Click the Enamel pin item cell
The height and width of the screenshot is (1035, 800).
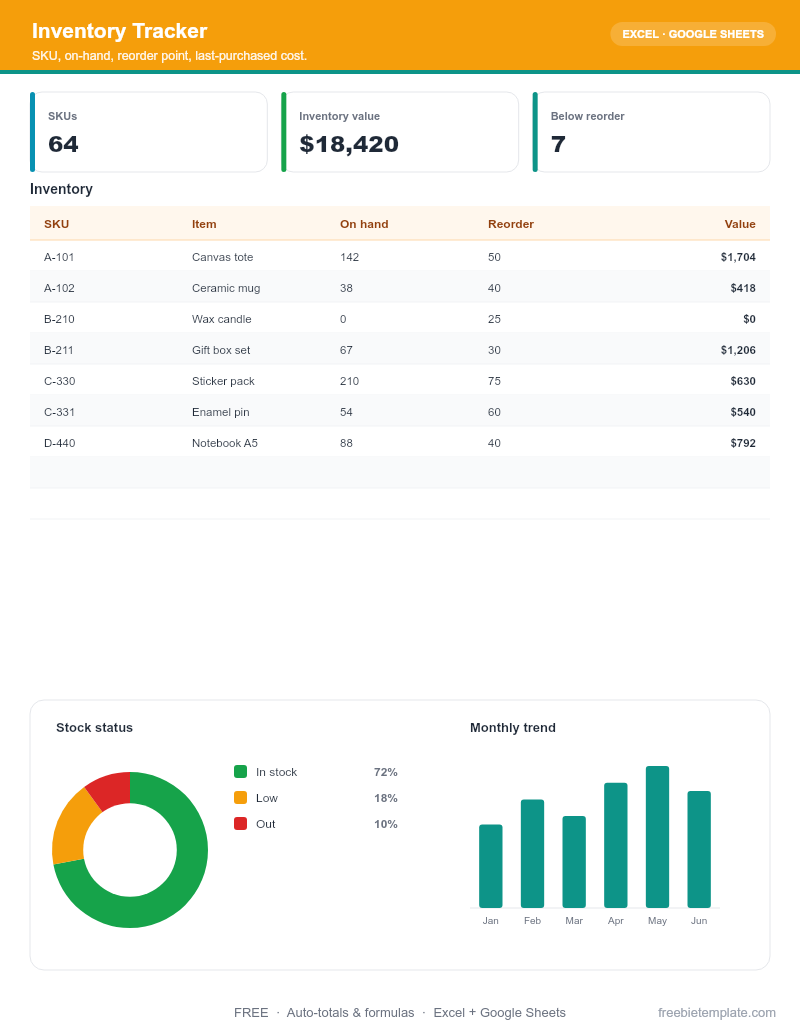pos(220,413)
